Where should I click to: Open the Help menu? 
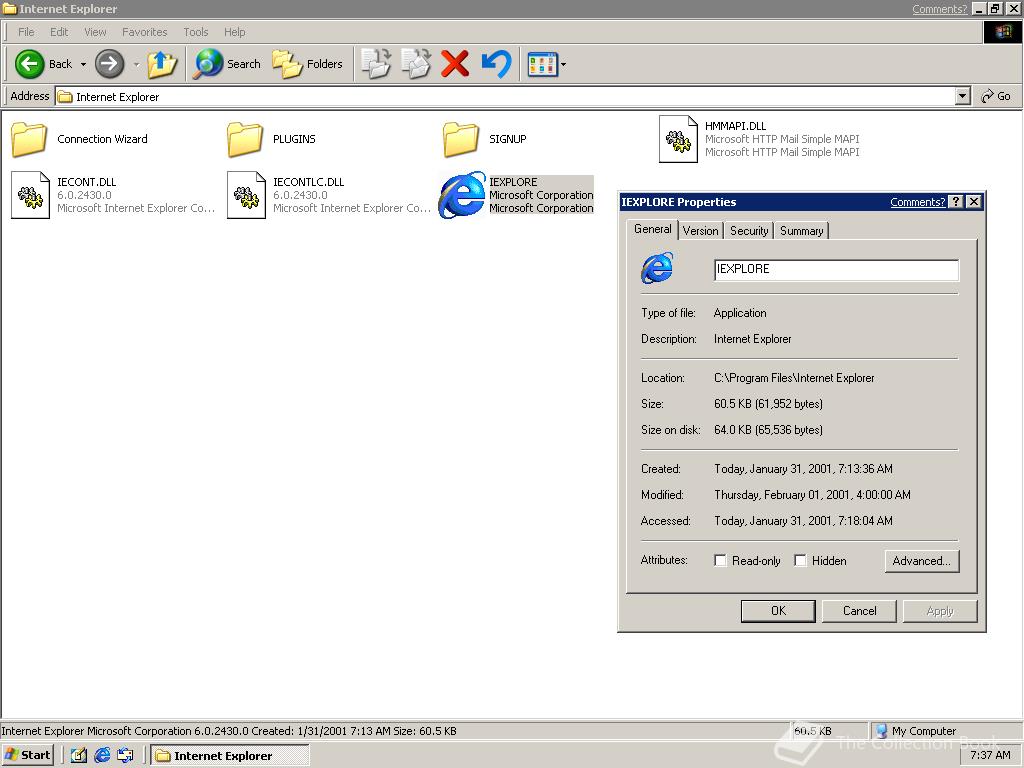point(234,32)
